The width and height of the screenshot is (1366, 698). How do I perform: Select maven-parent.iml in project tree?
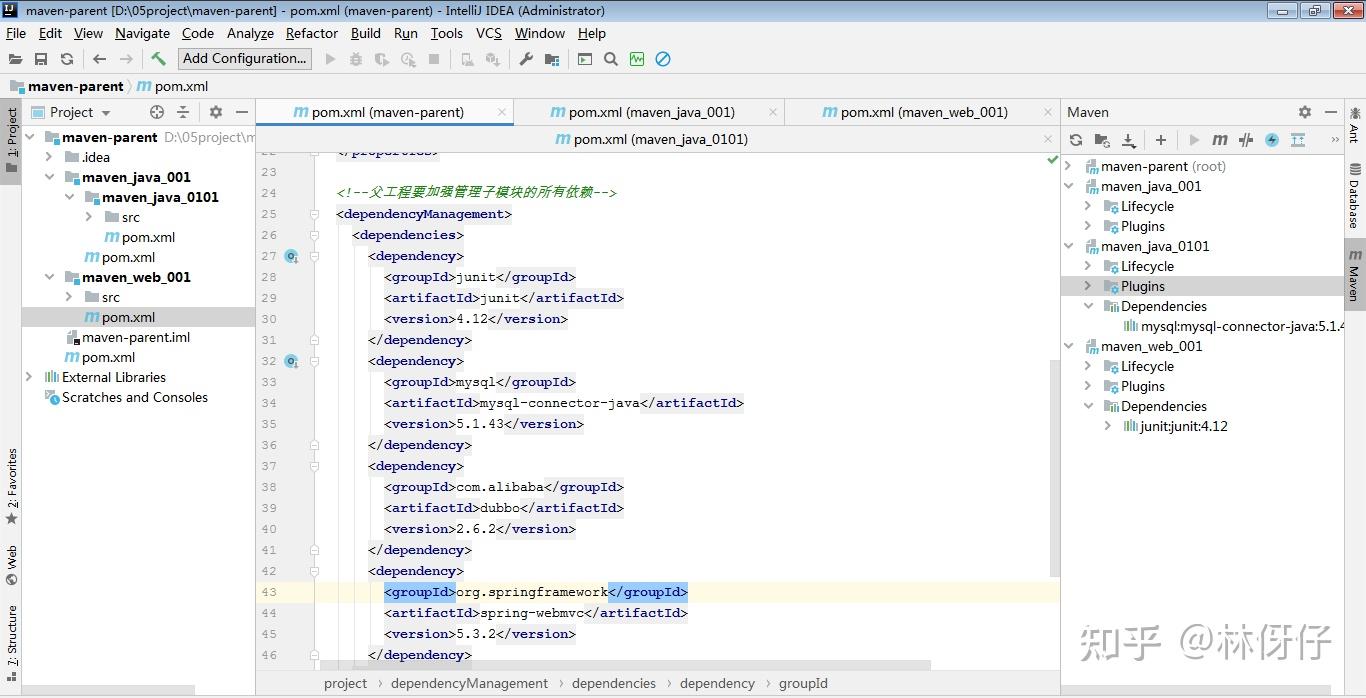pos(136,337)
